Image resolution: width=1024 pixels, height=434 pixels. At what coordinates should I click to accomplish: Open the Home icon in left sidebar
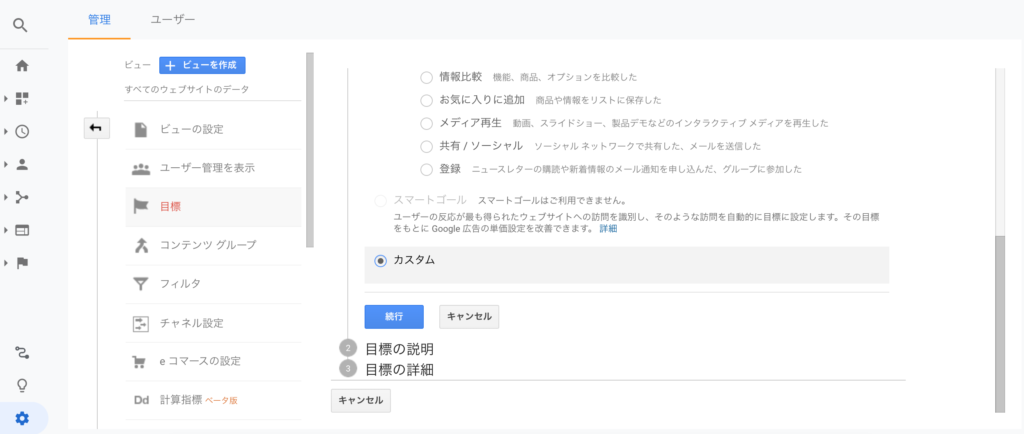coord(22,66)
